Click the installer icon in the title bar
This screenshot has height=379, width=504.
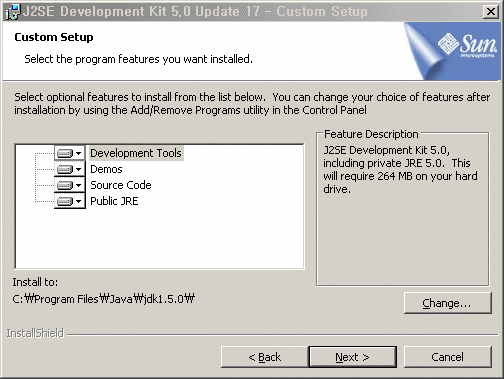click(13, 12)
